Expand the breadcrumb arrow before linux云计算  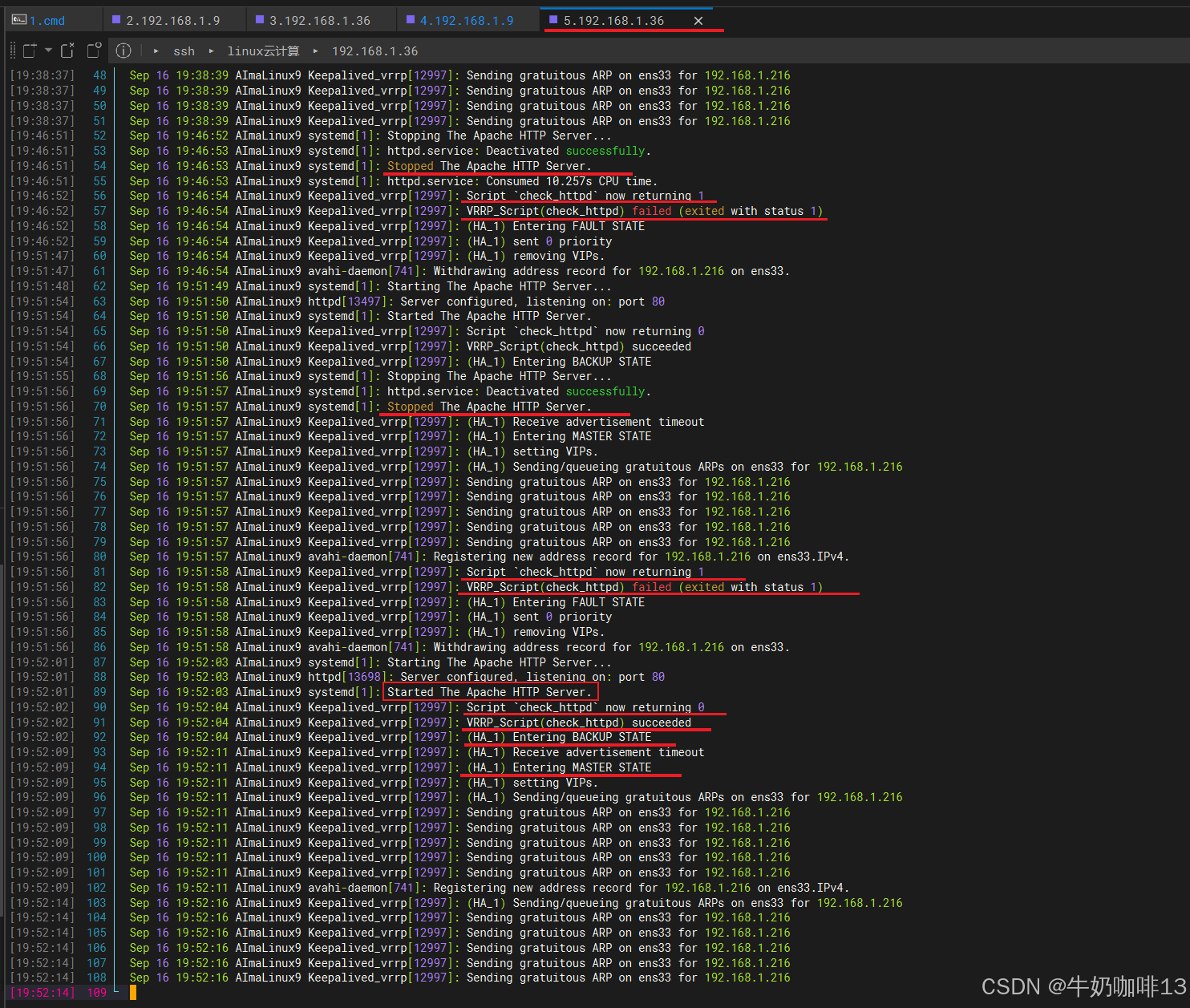212,51
